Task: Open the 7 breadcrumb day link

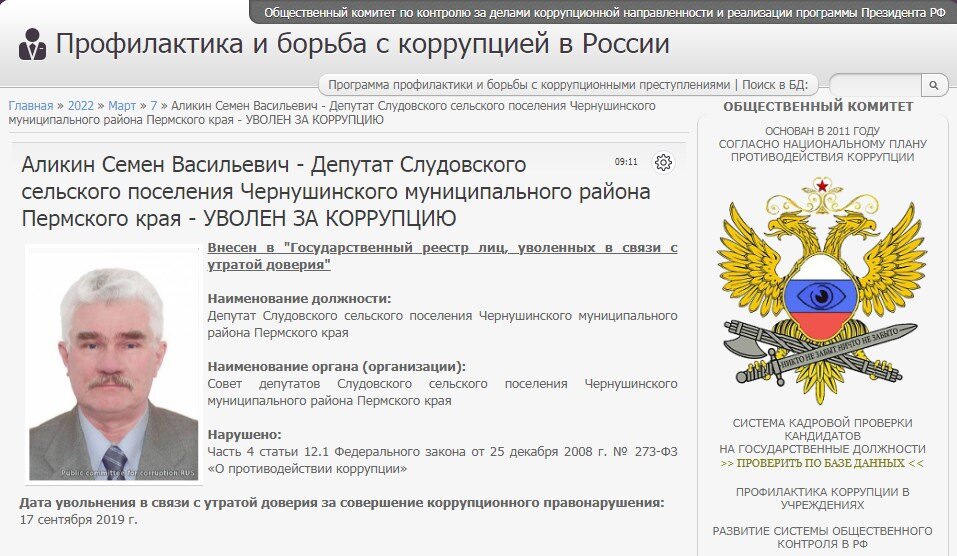Action: (154, 106)
